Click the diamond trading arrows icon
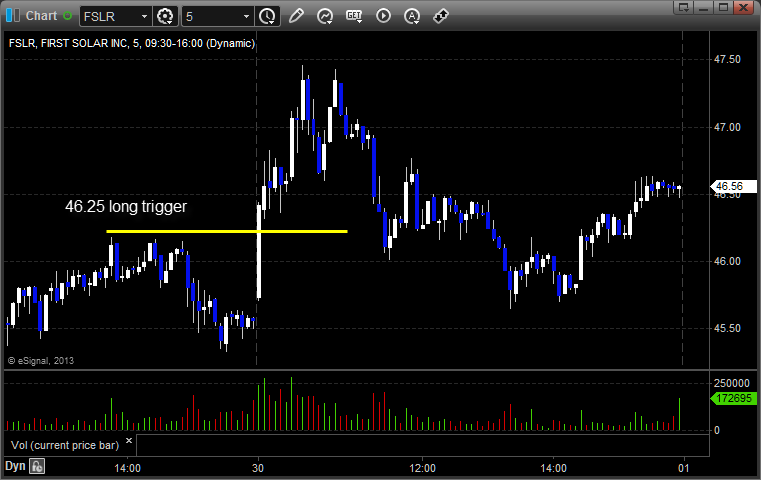 (441, 16)
